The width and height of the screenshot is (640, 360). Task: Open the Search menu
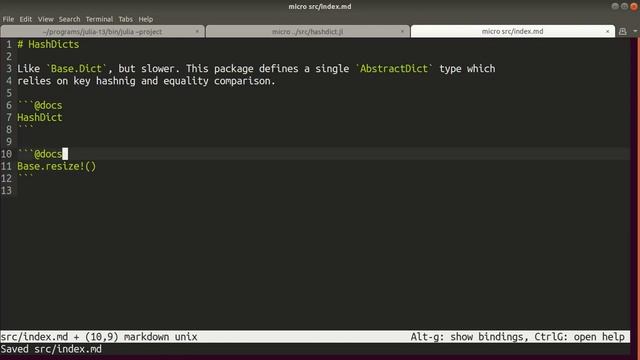(x=69, y=19)
